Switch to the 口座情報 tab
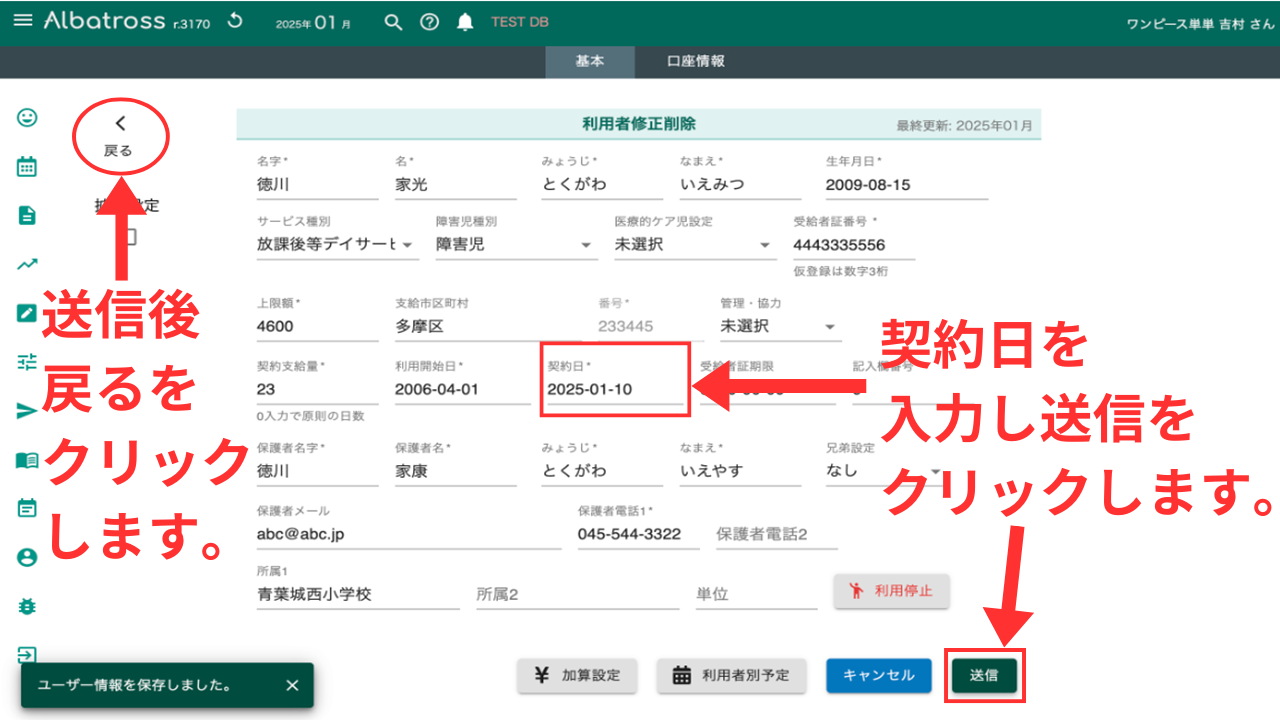Image resolution: width=1280 pixels, height=720 pixels. 696,61
